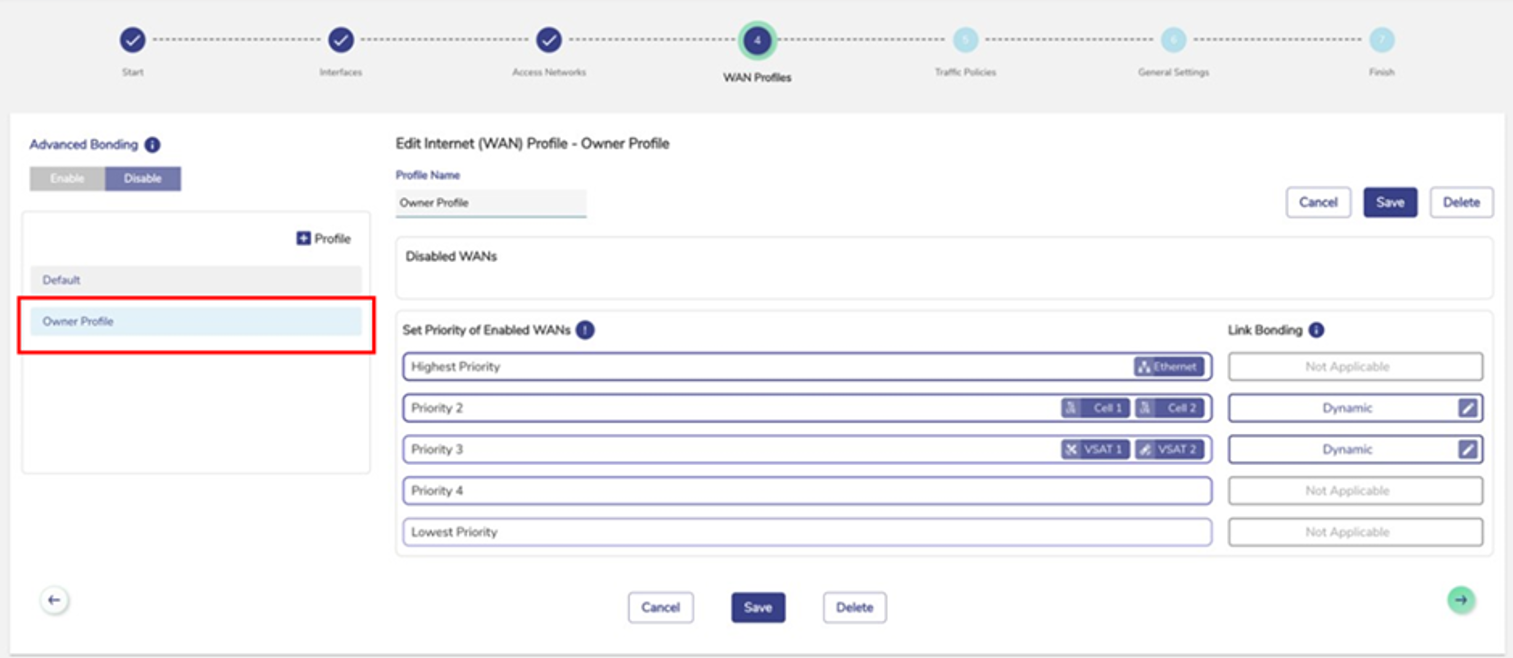Viewport: 1513px width, 658px height.
Task: Click the Set Priority info icon
Action: [585, 330]
